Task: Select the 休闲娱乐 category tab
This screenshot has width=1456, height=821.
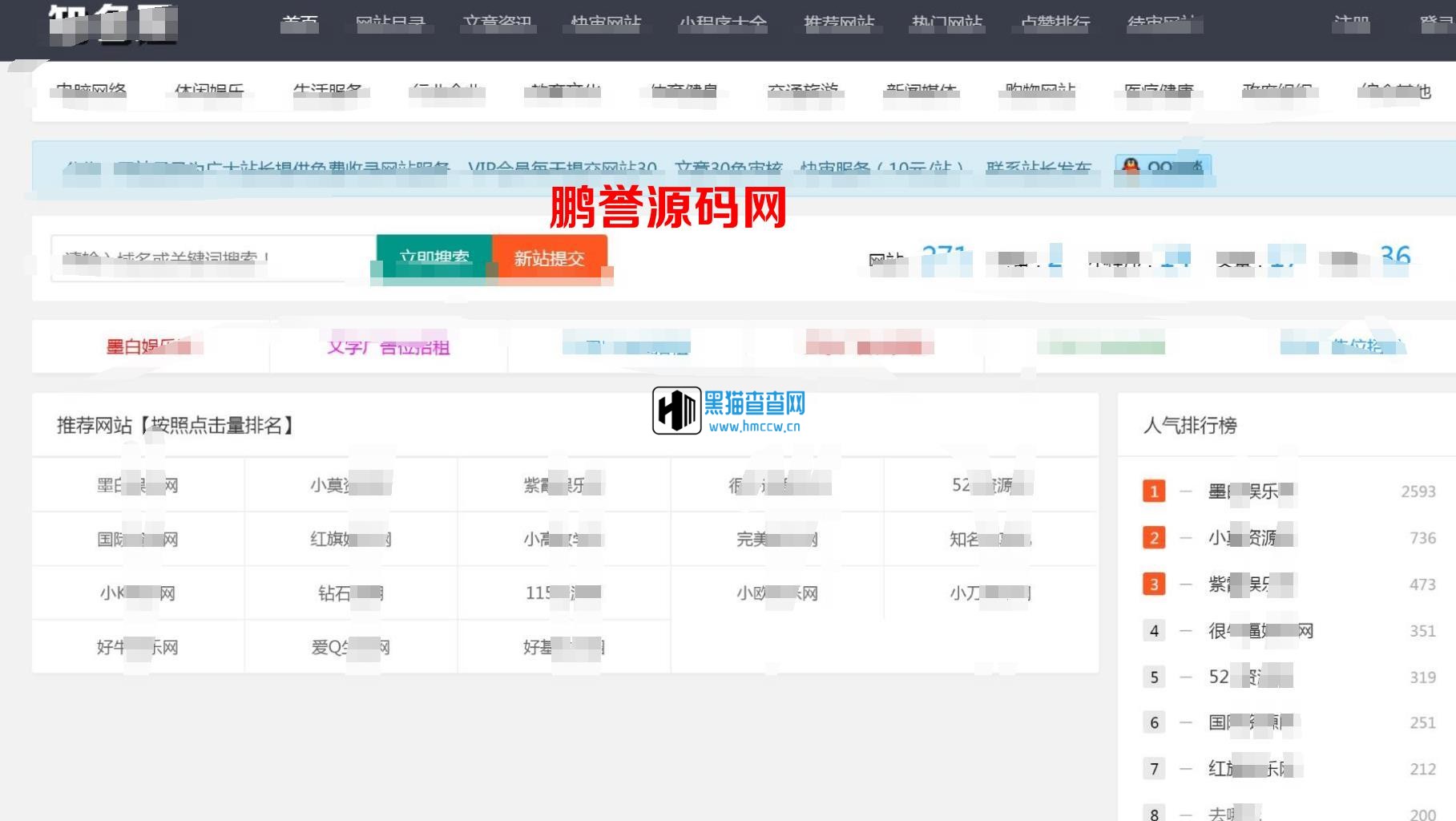Action: [x=209, y=91]
